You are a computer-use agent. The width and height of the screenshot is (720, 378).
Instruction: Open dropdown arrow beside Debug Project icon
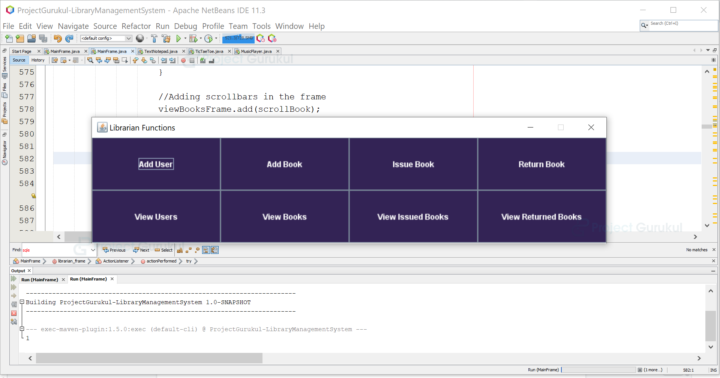(x=201, y=39)
